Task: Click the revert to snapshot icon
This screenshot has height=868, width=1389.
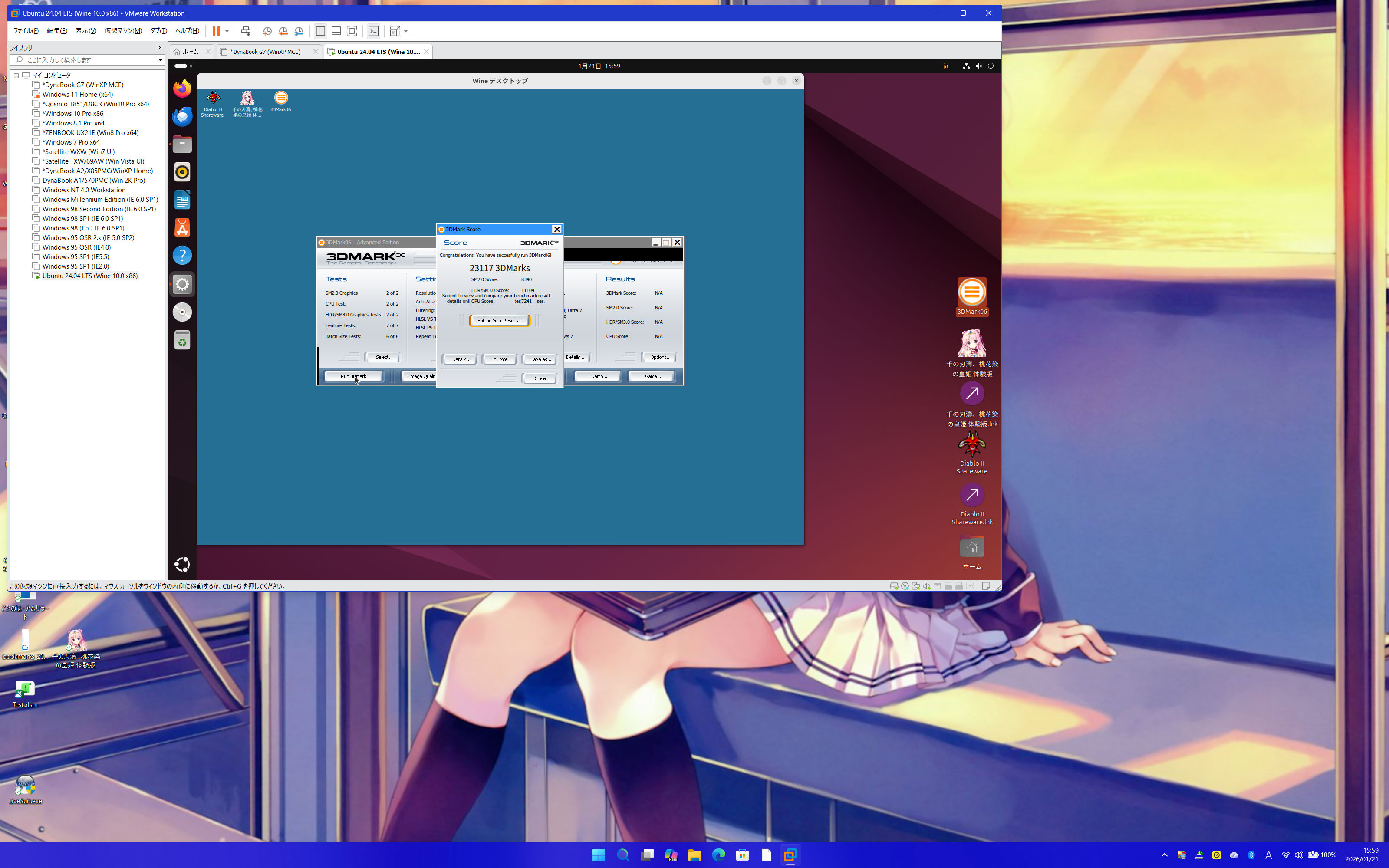Action: [283, 31]
